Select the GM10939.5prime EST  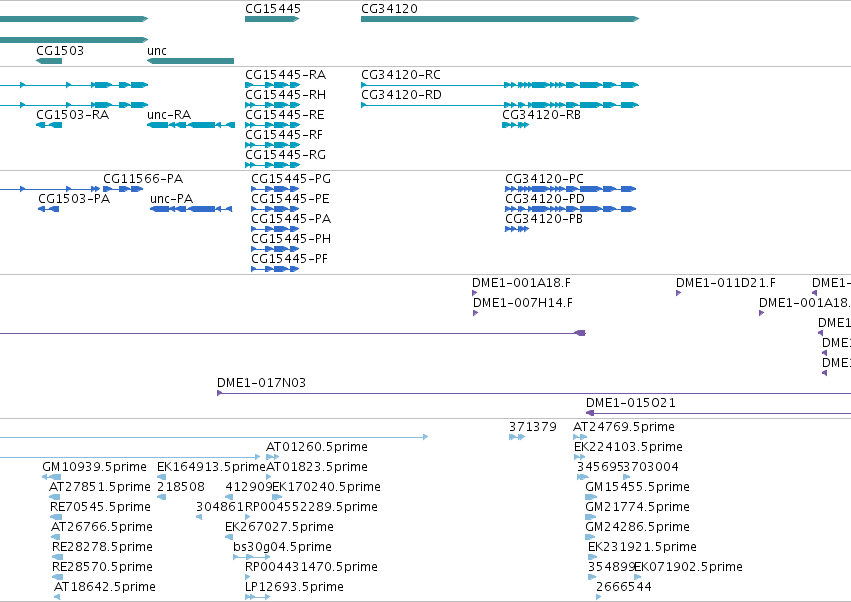coord(52,477)
